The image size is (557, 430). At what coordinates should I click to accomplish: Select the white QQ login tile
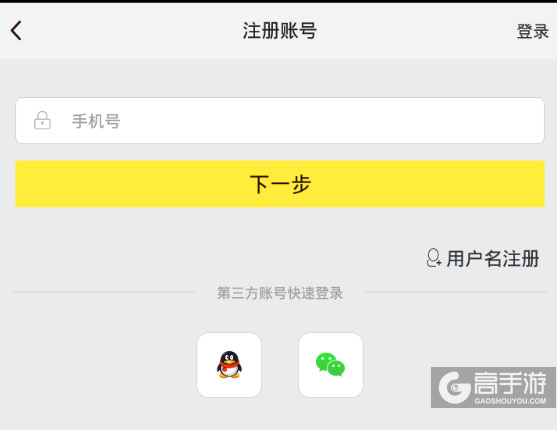tap(229, 365)
